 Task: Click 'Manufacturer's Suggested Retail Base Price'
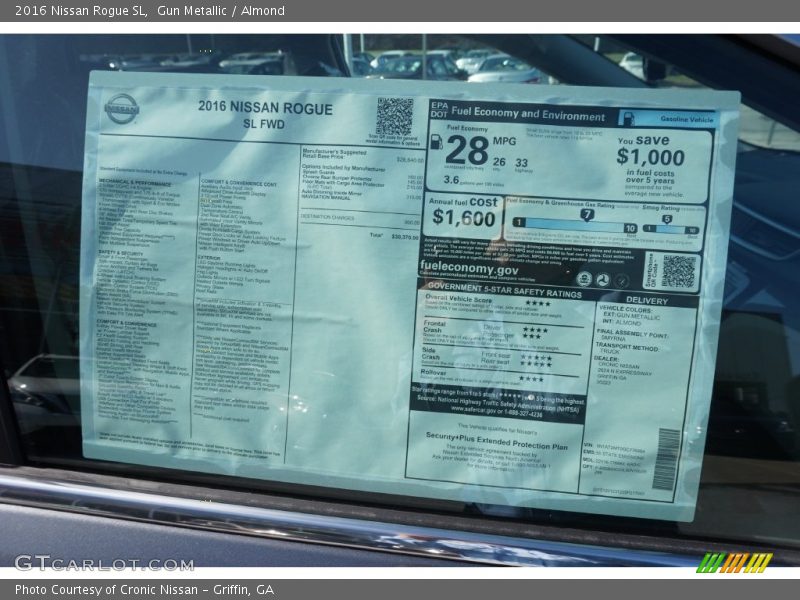coord(334,154)
